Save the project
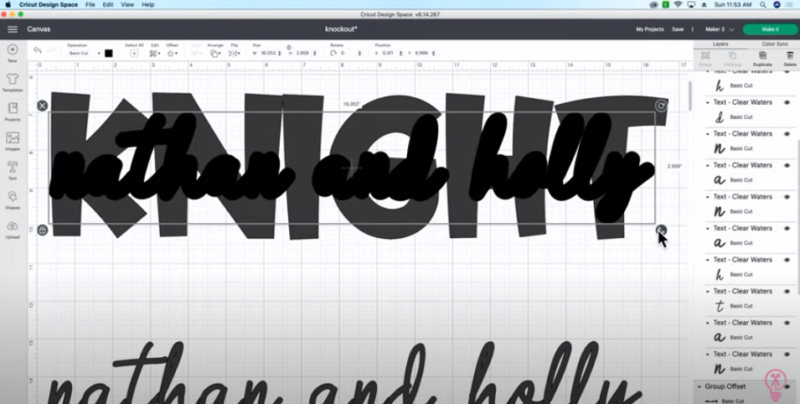 [x=678, y=30]
